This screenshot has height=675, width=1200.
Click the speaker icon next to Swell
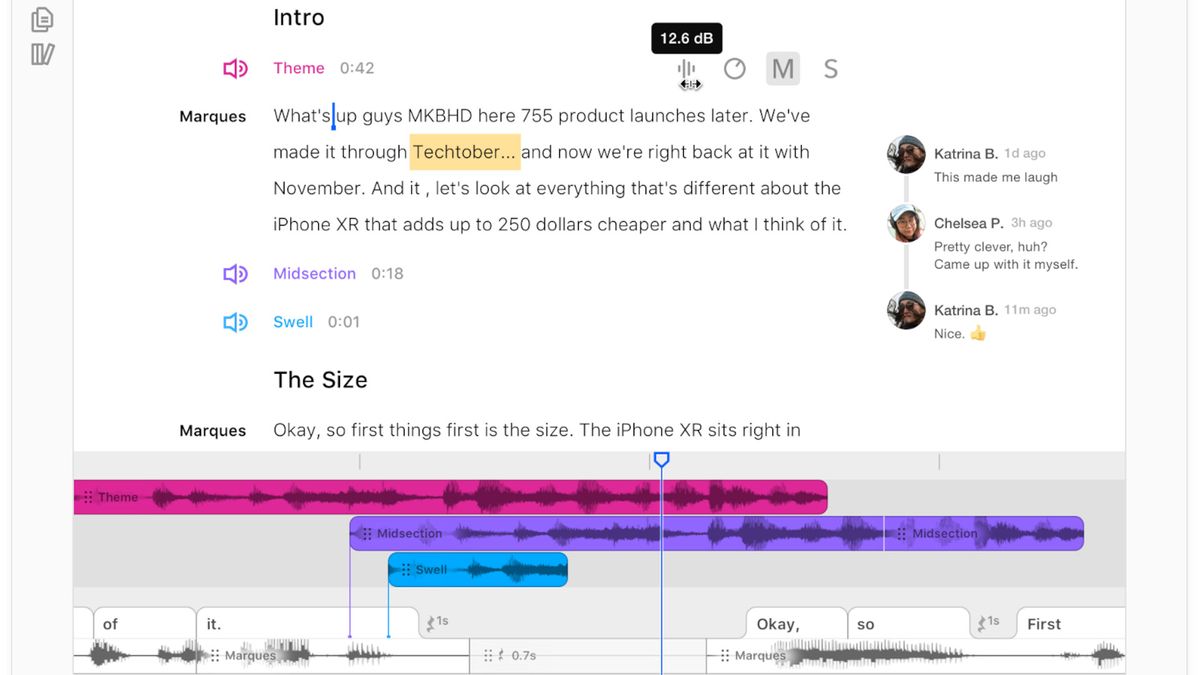click(236, 321)
